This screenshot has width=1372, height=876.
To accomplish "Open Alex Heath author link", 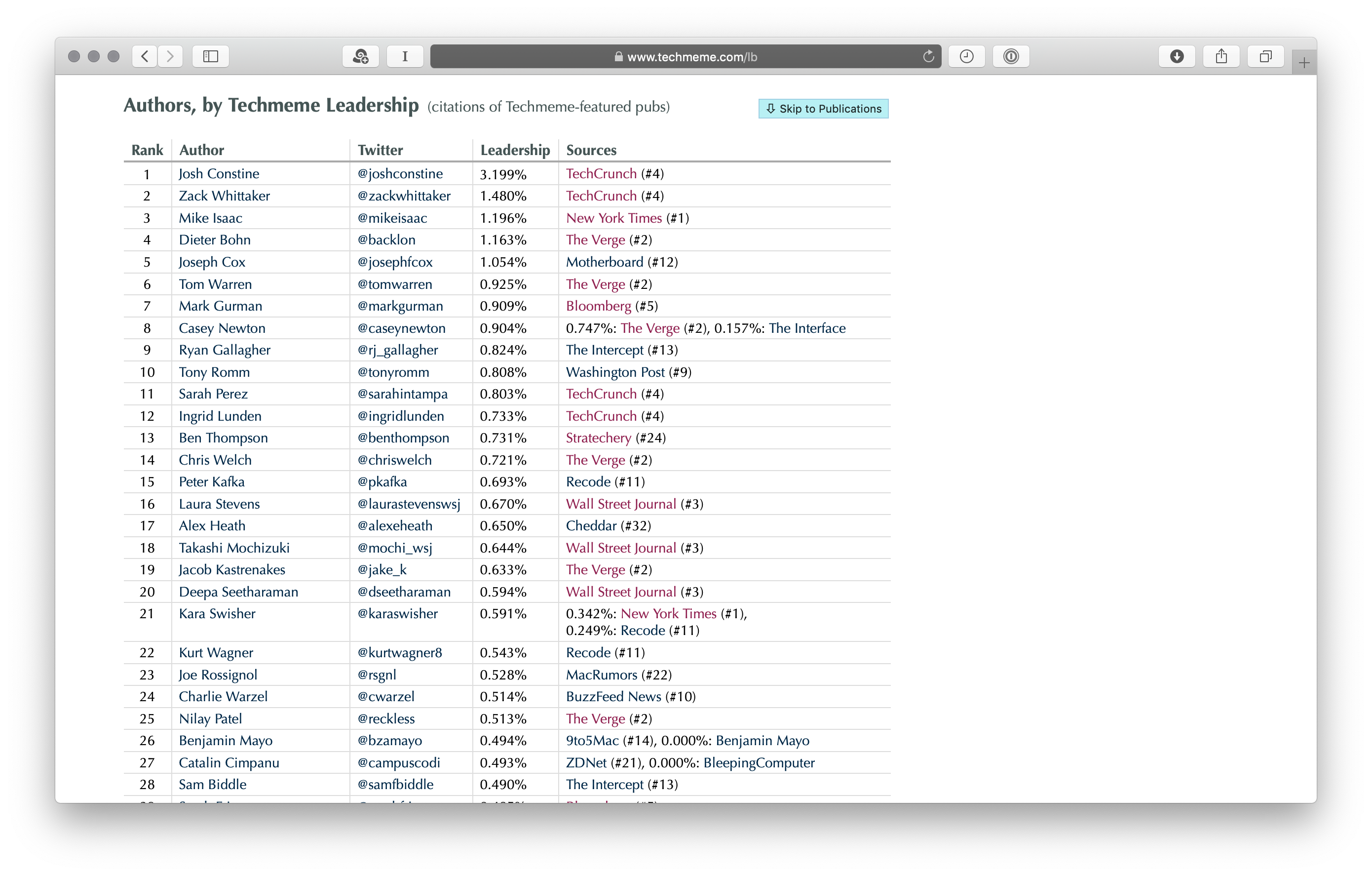I will (212, 525).
